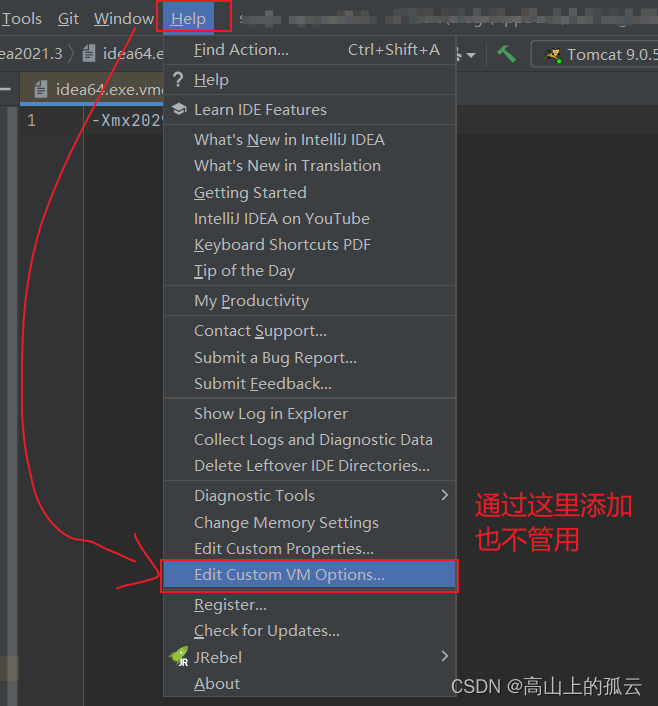Click line number 1 in gutter
The width and height of the screenshot is (658, 706).
(31, 120)
